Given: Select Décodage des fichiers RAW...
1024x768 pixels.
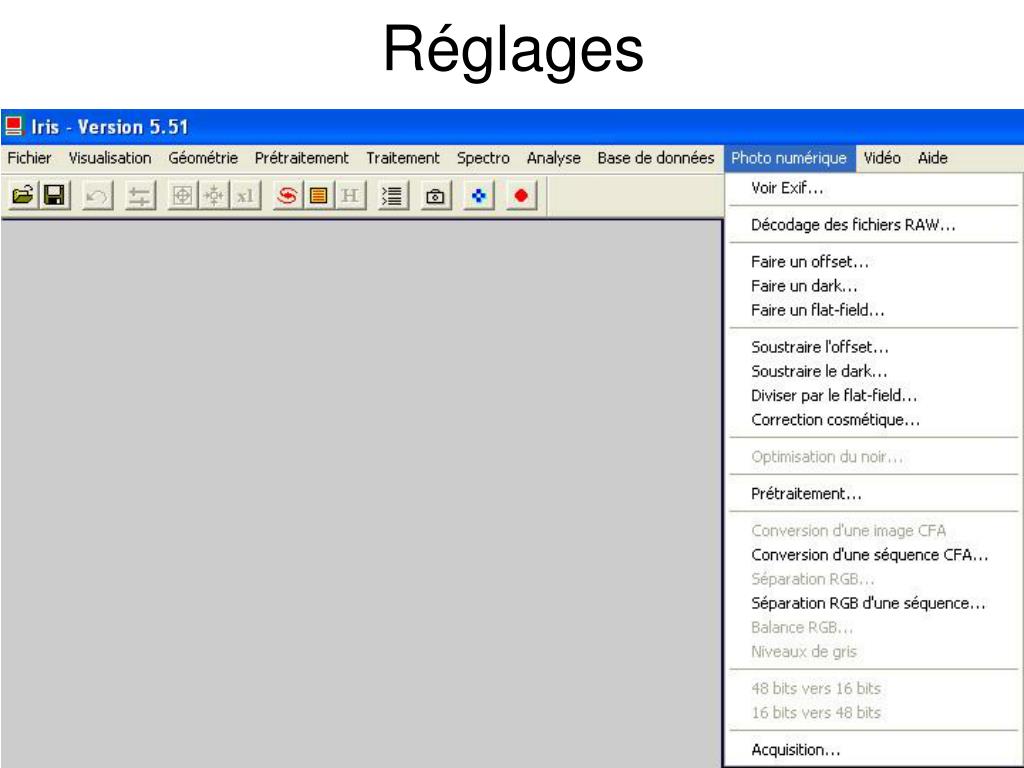Looking at the screenshot, I should pyautogui.click(x=873, y=225).
